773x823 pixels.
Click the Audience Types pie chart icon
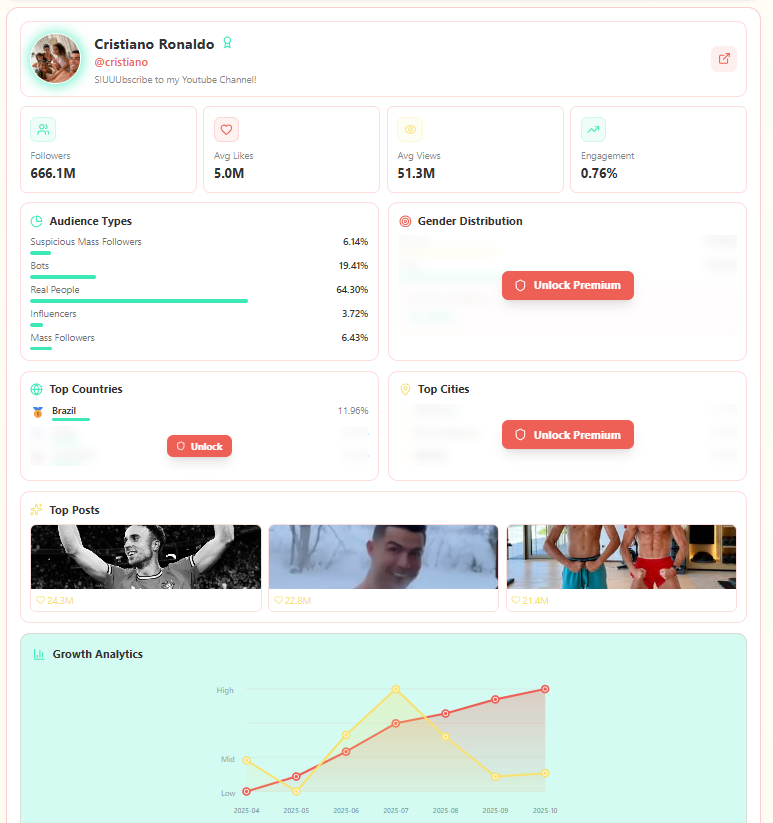36,221
